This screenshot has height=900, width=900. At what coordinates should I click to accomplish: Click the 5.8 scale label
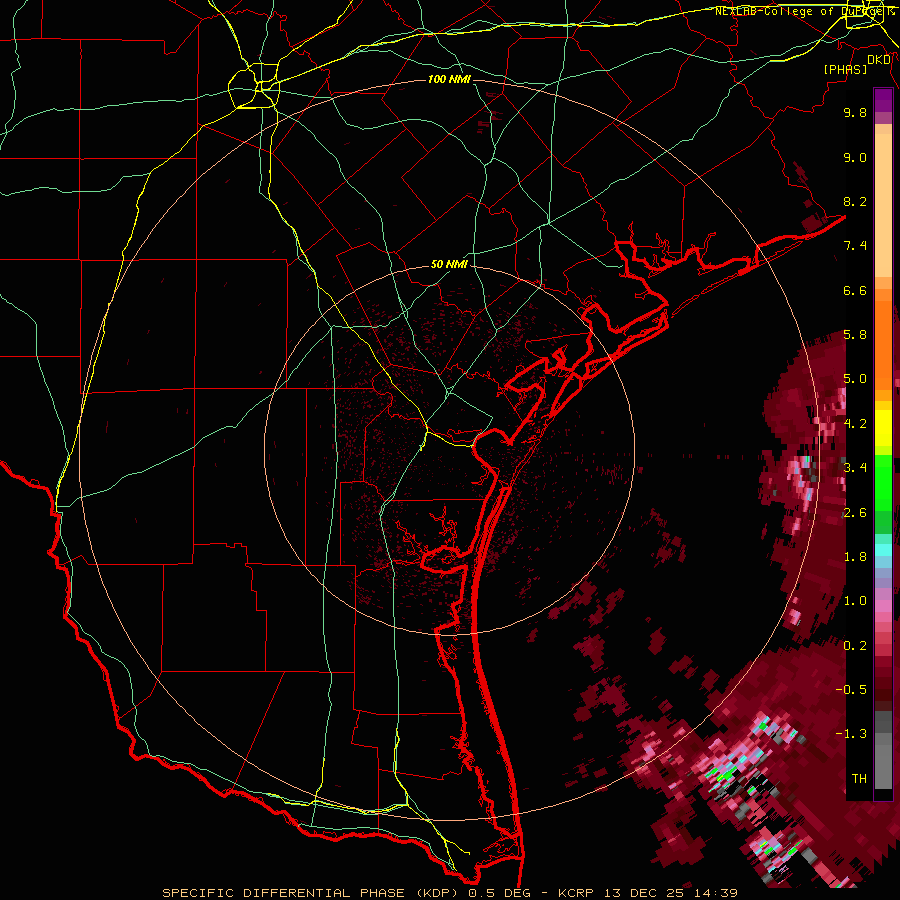pyautogui.click(x=855, y=335)
